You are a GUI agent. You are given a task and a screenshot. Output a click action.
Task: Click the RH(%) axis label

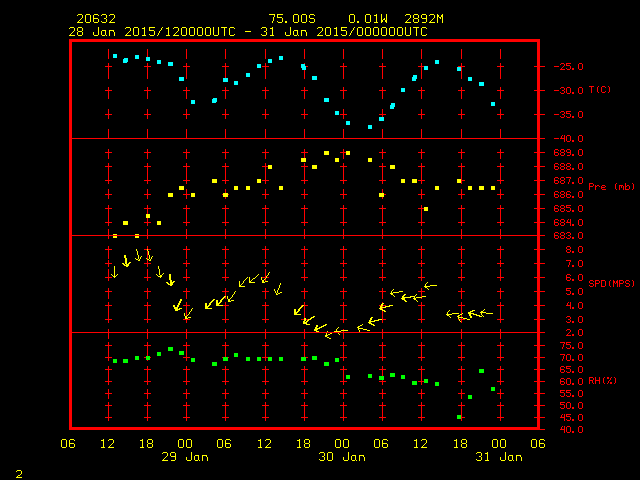click(x=602, y=381)
